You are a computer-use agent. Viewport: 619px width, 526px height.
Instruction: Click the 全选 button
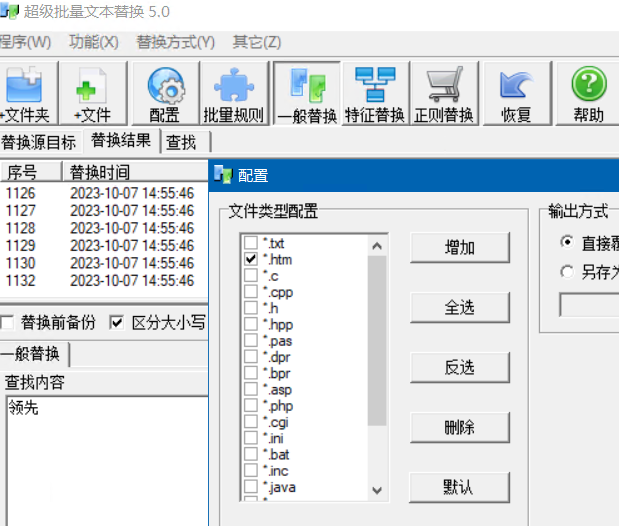(459, 308)
